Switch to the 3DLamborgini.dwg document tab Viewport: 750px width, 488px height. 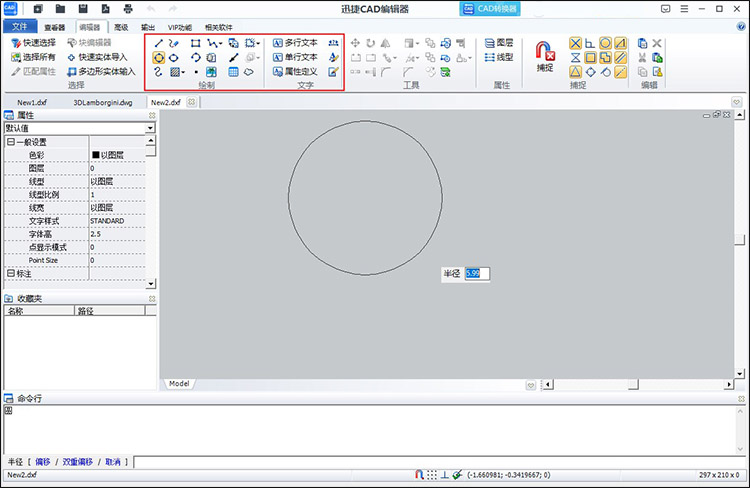(103, 102)
